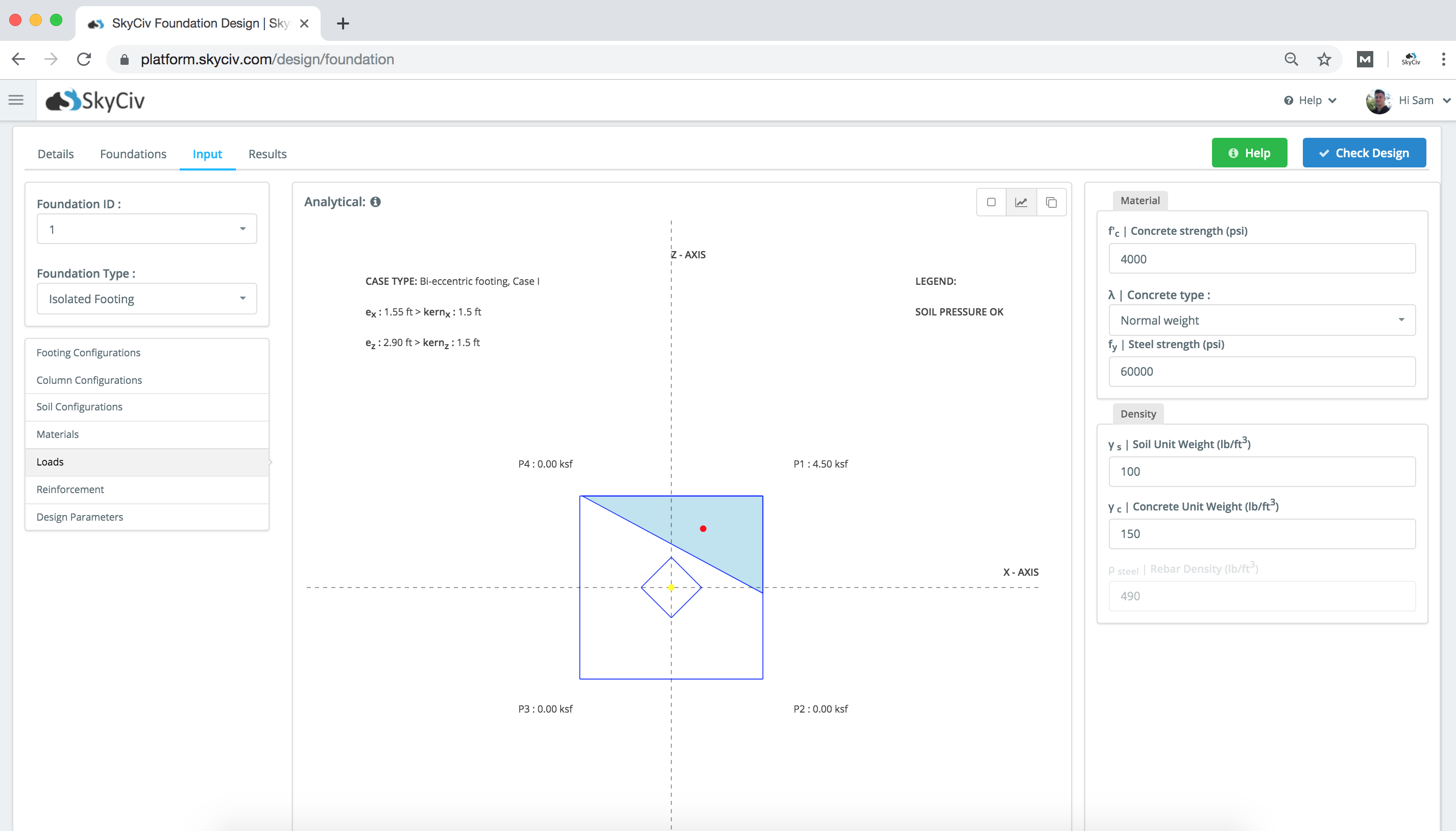This screenshot has height=831, width=1456.
Task: Select the chart graph view icon
Action: coord(1021,202)
